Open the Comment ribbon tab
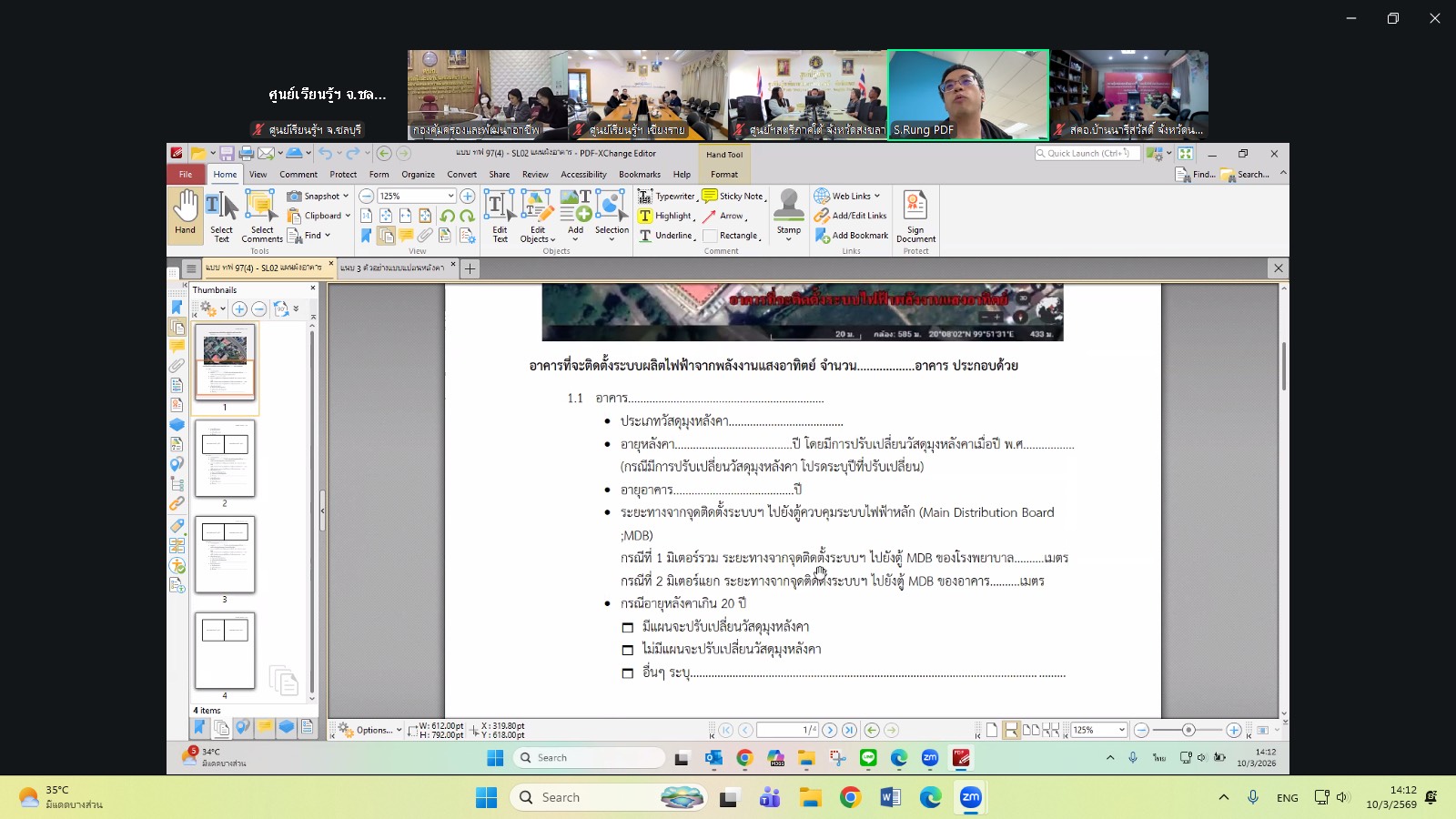The width and height of the screenshot is (1456, 819). tap(298, 175)
